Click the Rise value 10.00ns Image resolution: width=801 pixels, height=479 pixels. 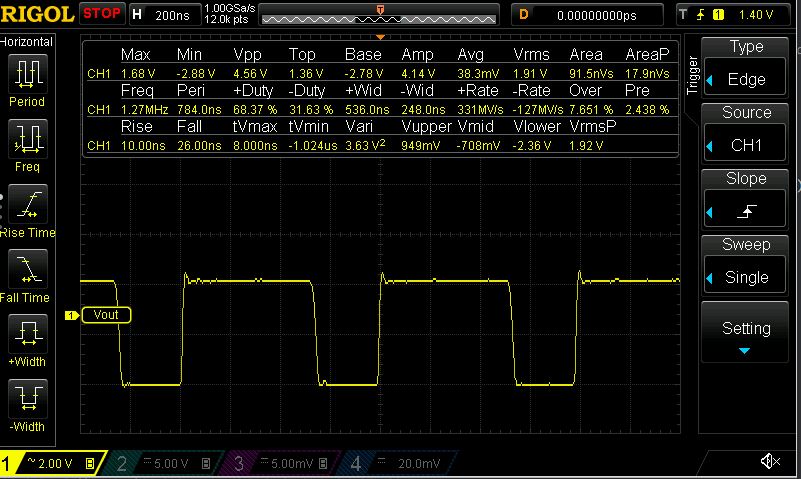143,146
